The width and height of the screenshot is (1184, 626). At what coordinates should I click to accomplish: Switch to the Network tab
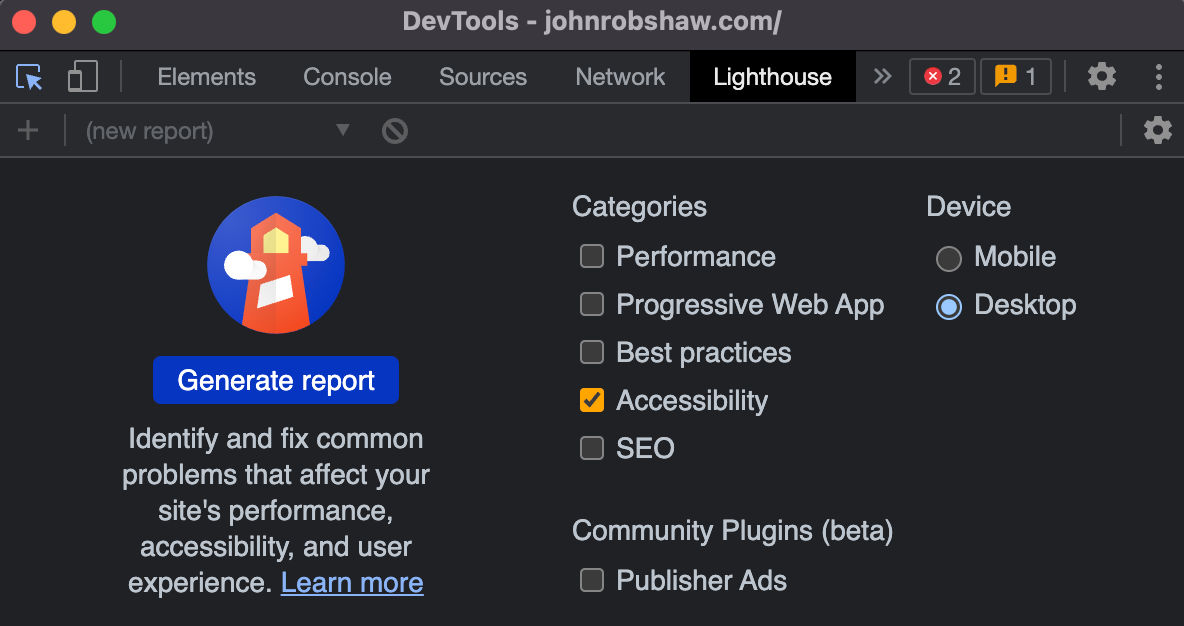(620, 77)
